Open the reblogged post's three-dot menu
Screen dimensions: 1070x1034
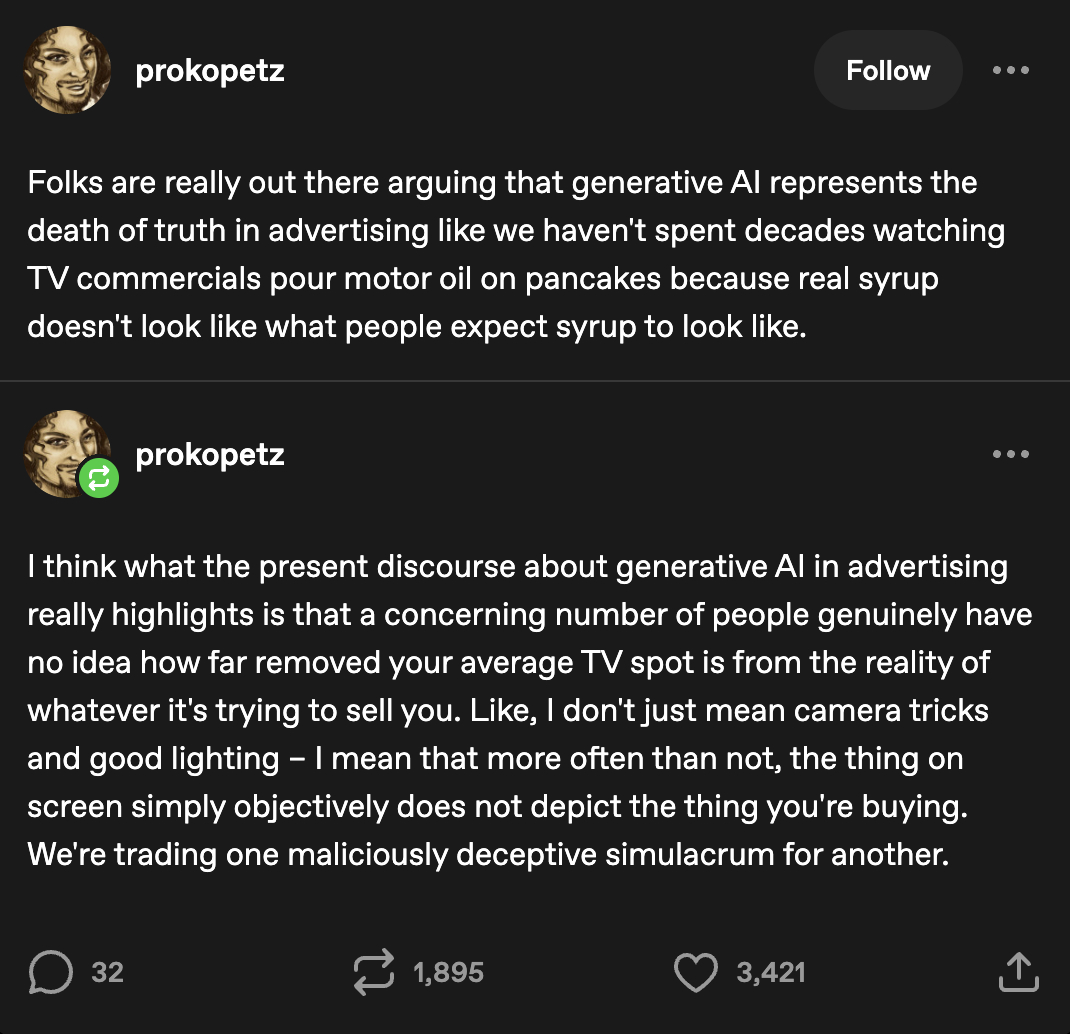[1010, 455]
